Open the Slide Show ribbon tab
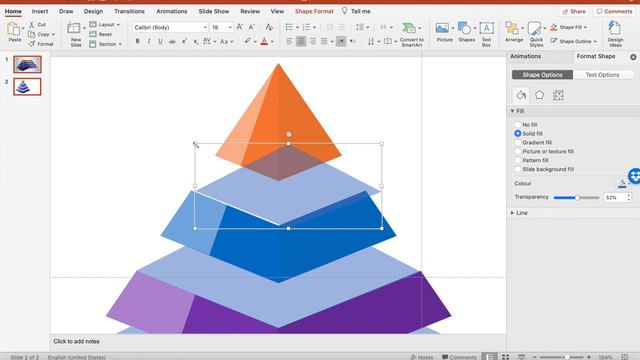The width and height of the screenshot is (640, 360). click(213, 11)
